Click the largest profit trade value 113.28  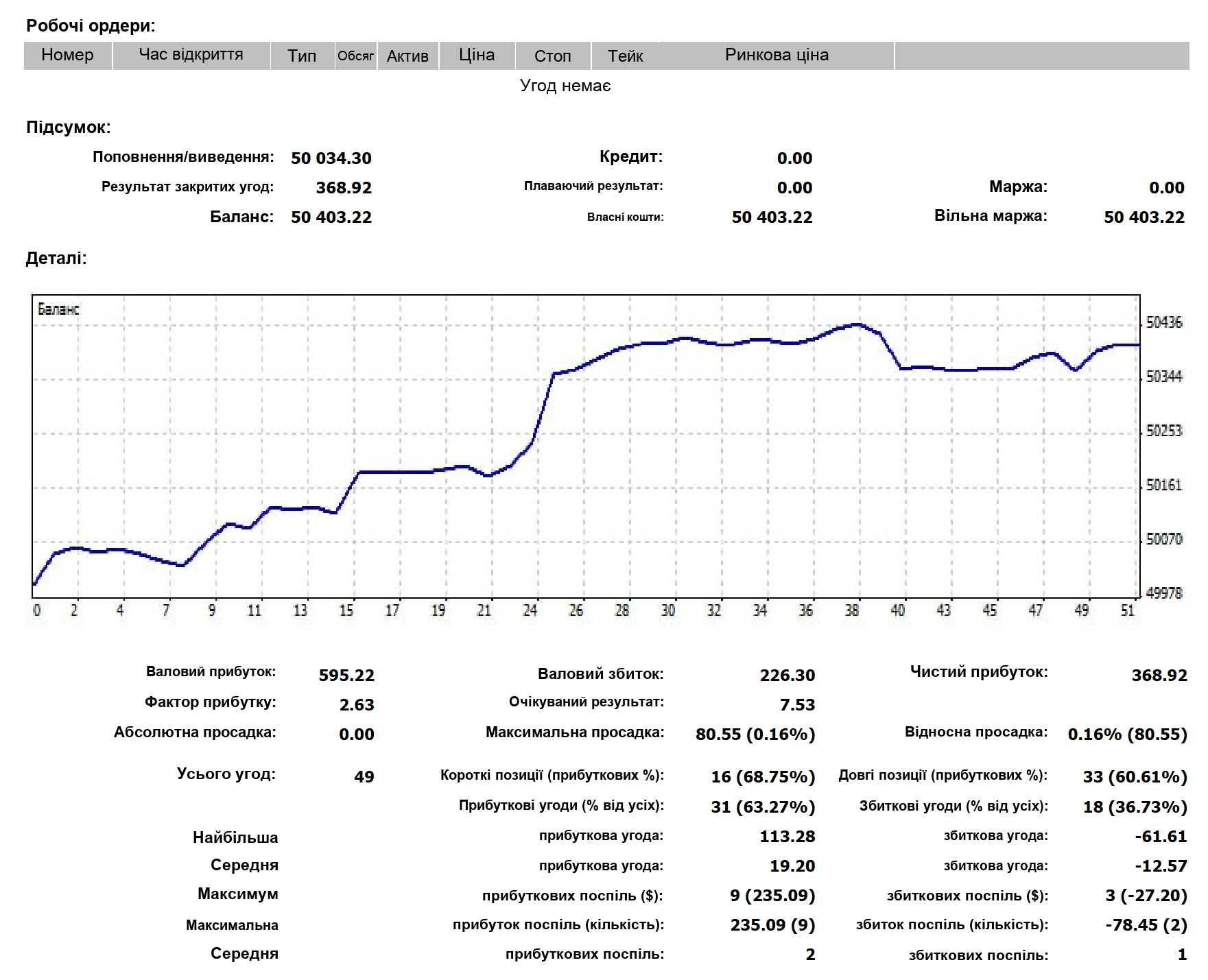click(787, 837)
